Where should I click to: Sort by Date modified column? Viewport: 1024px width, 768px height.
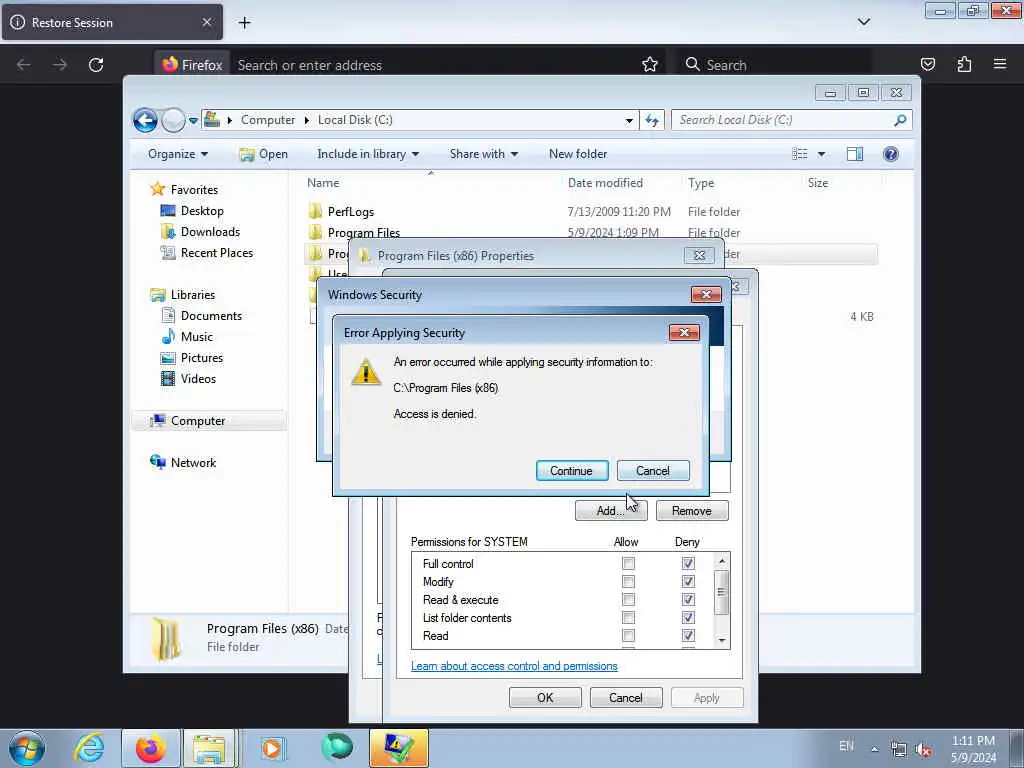(x=605, y=183)
